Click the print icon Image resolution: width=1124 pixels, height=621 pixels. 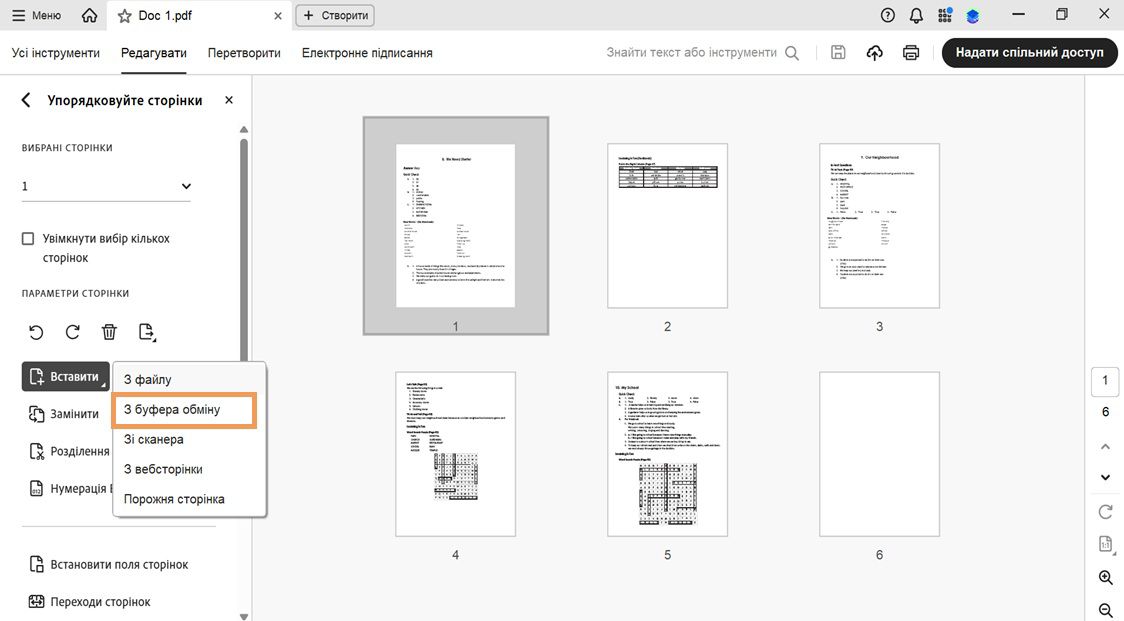911,52
